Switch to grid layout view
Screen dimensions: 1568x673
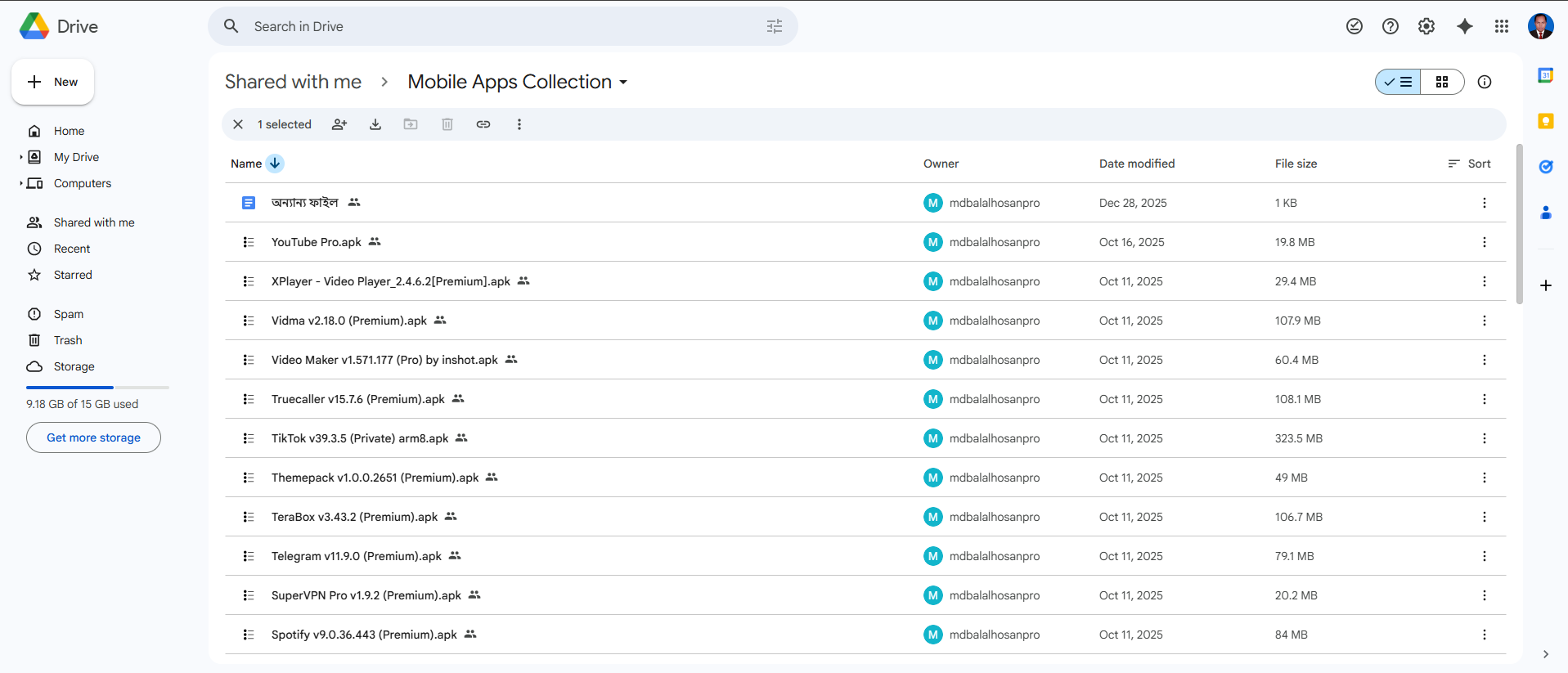[1442, 82]
